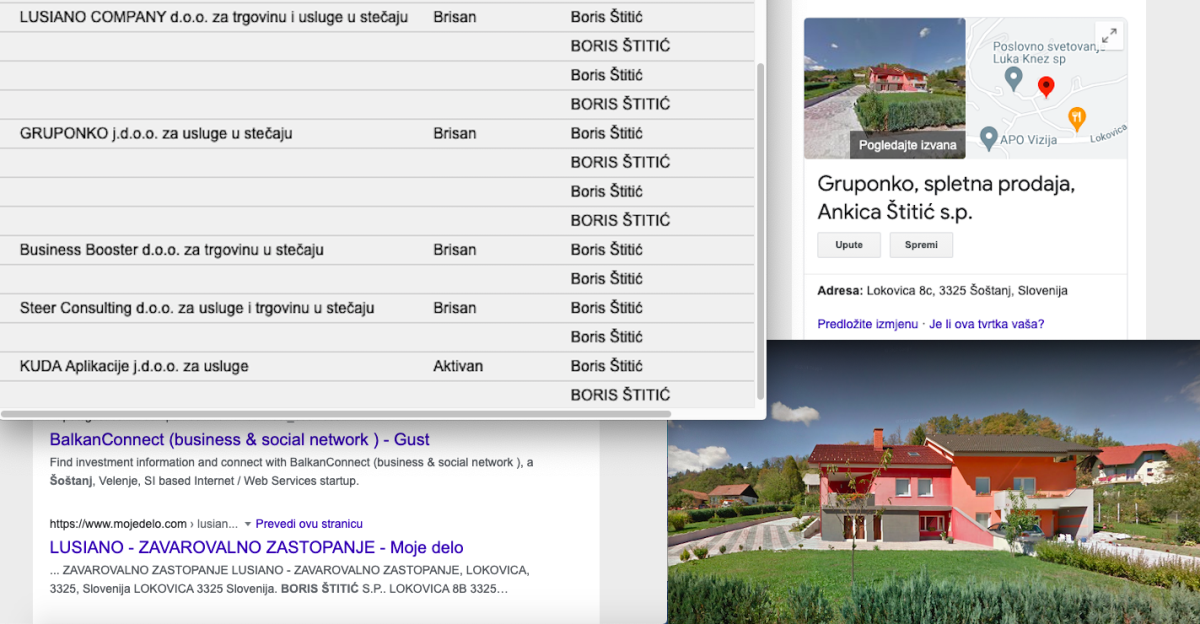This screenshot has height=624, width=1200.
Task: Click the Prevedi ovu stranicu link
Action: point(309,524)
